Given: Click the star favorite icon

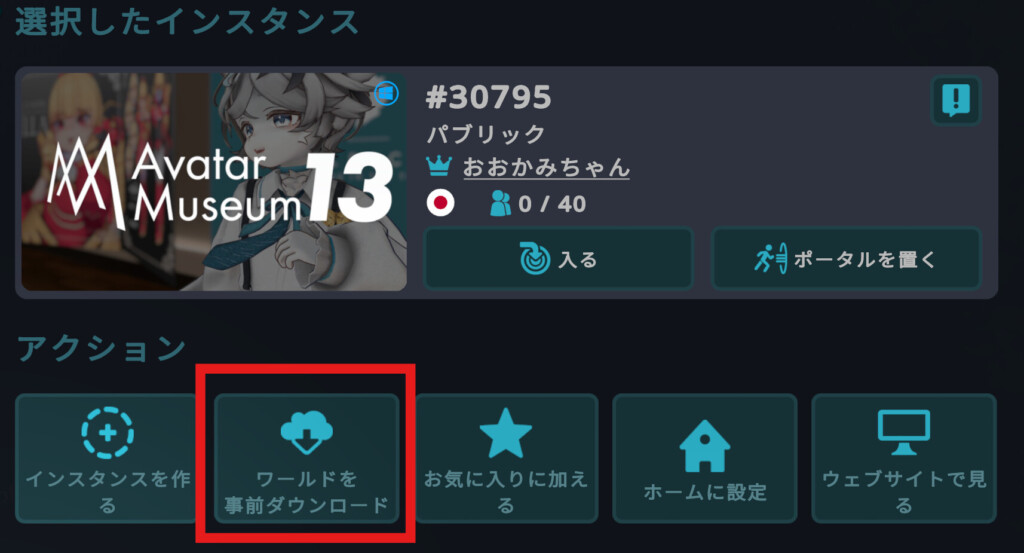Looking at the screenshot, I should (505, 434).
